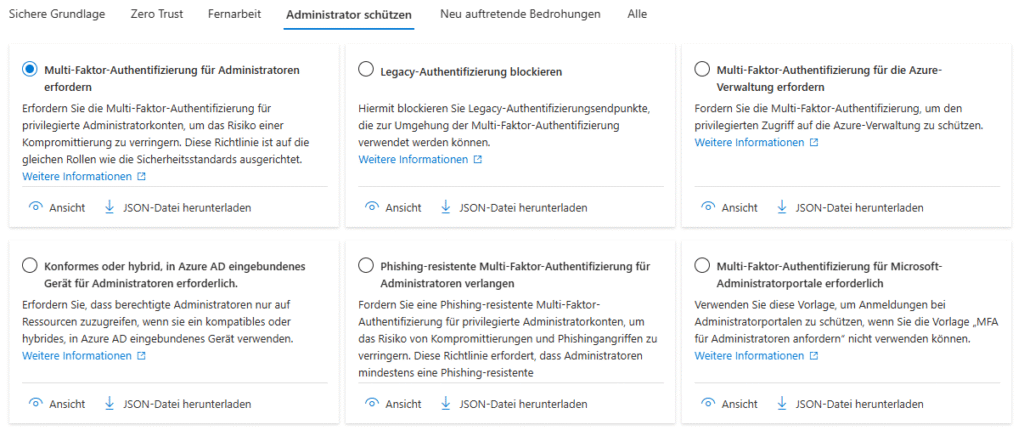Choose Phishing-resistente Multi-Faktor-Authentifizierung radio option
The image size is (1024, 436).
click(x=366, y=266)
